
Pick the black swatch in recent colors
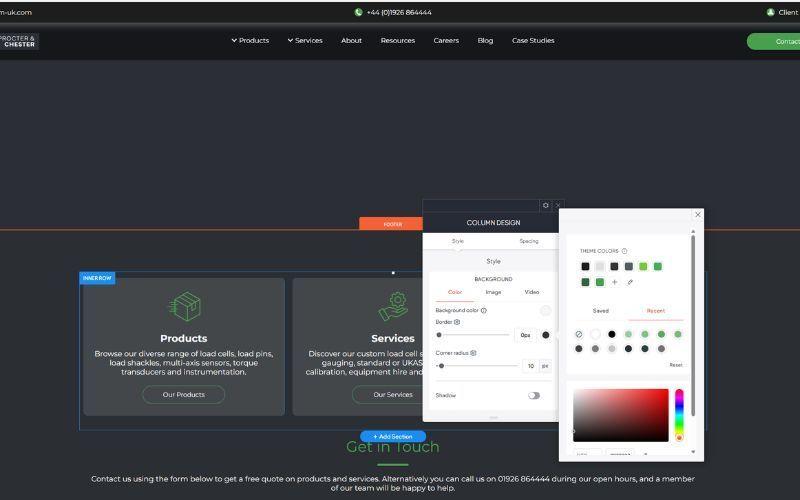click(x=612, y=334)
